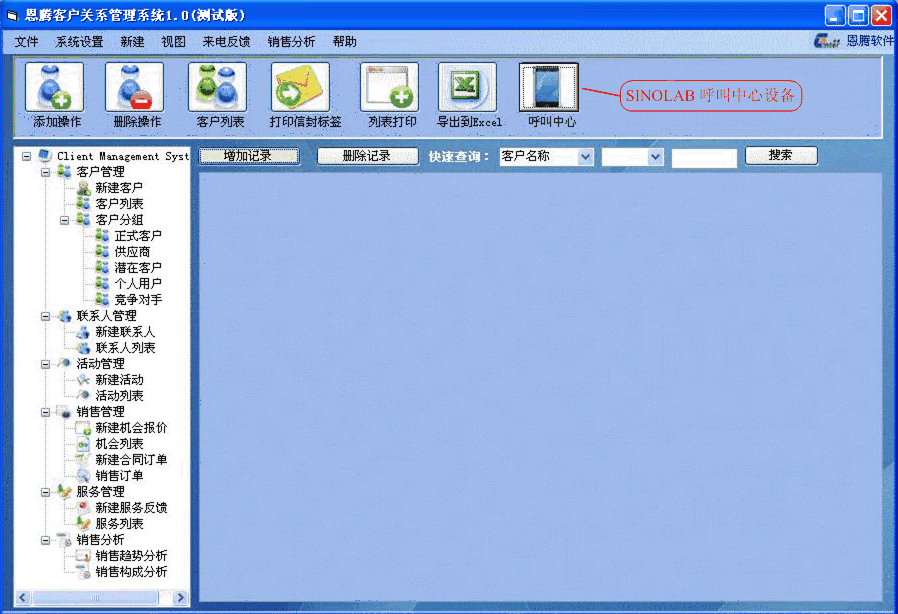This screenshot has height=614, width=898.
Task: Select the 客户分组 tree label
Action: click(119, 220)
